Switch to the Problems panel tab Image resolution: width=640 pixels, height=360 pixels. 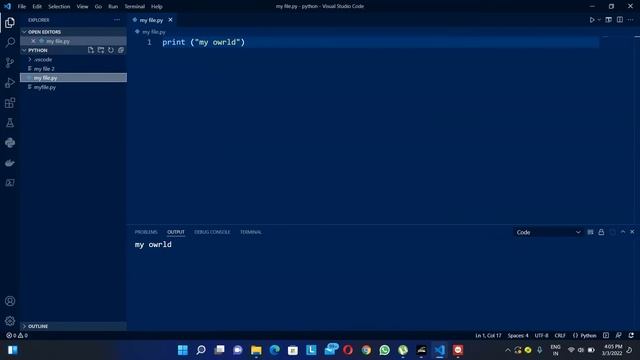pyautogui.click(x=146, y=232)
